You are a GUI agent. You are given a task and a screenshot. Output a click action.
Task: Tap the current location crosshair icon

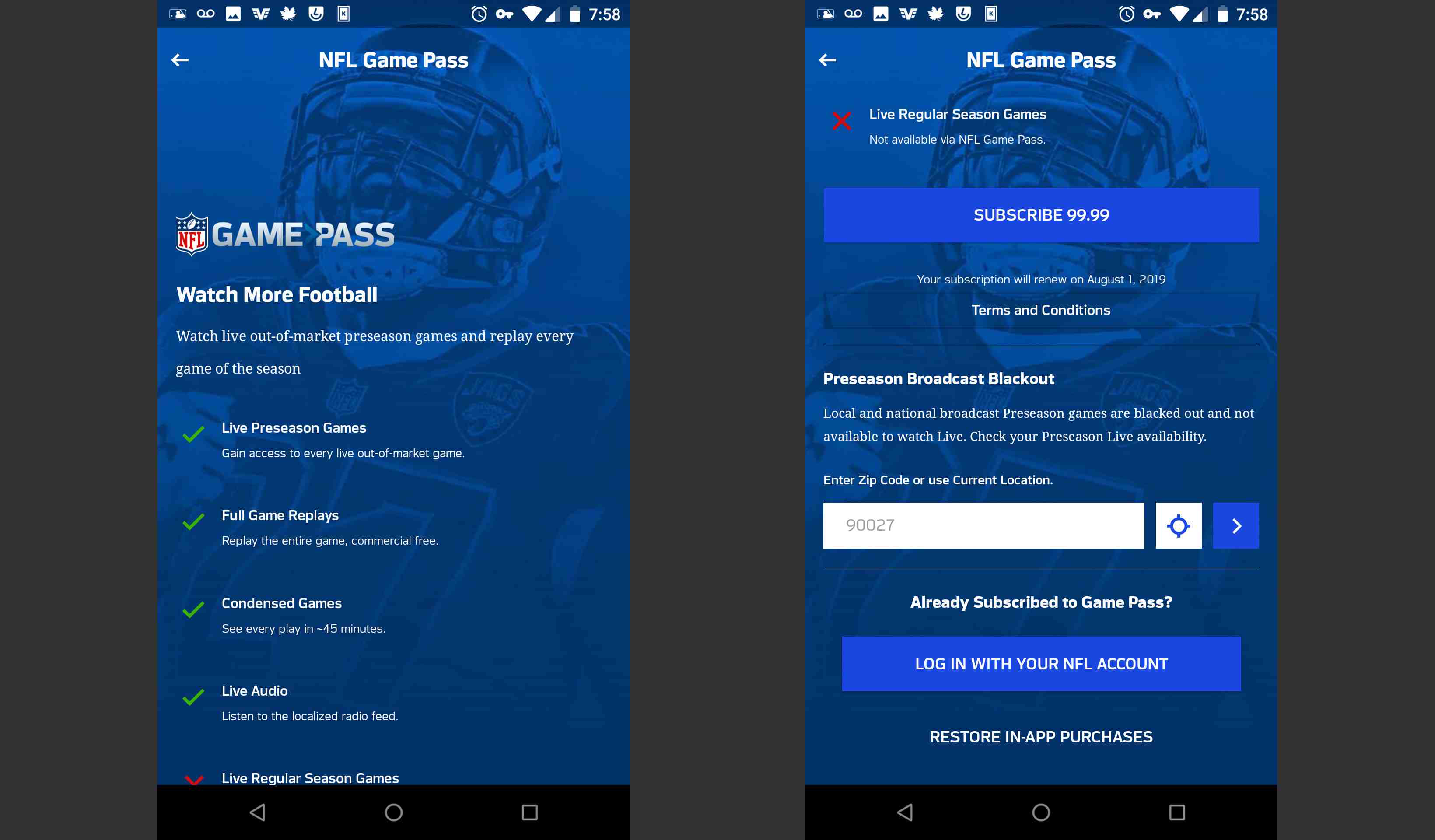click(1179, 525)
